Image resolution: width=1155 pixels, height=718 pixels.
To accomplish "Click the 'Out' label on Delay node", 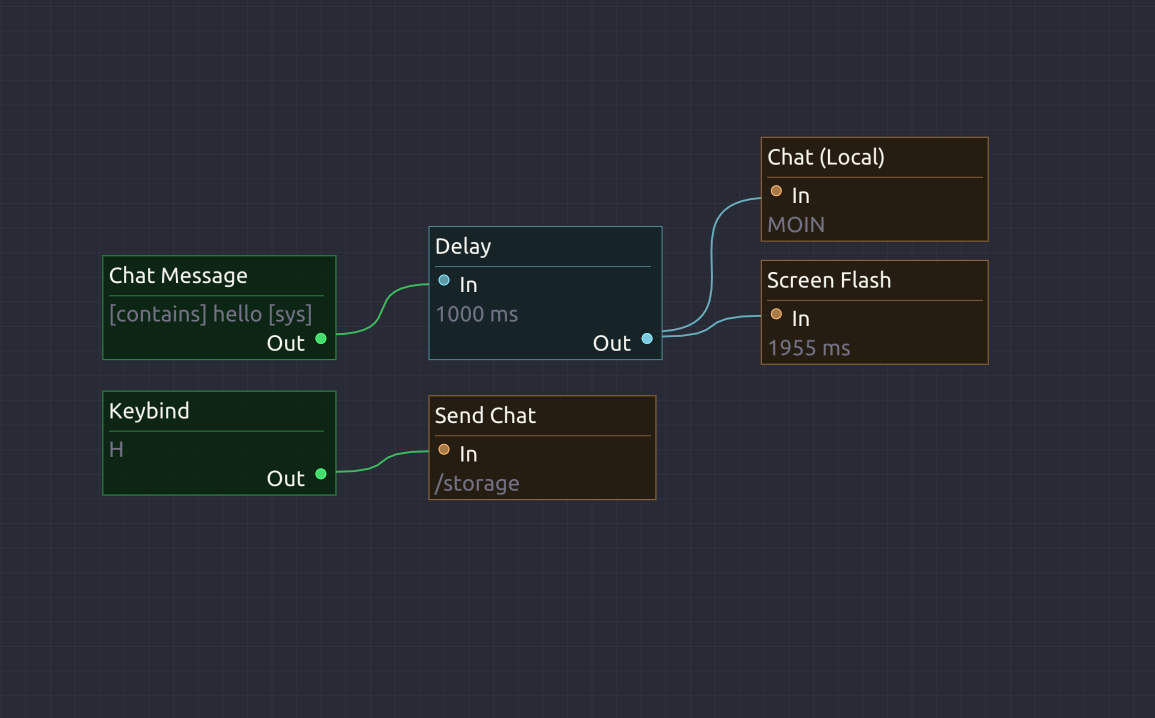I will tap(612, 343).
